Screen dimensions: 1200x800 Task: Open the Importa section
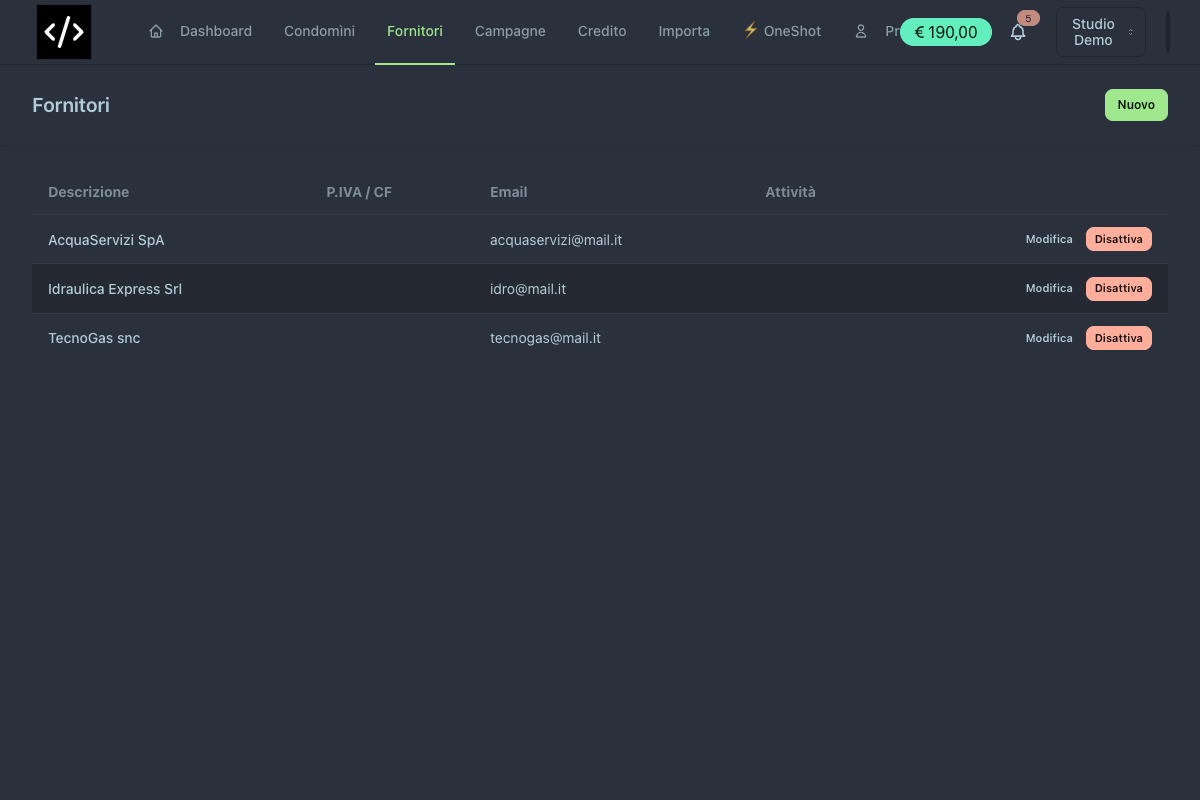684,31
